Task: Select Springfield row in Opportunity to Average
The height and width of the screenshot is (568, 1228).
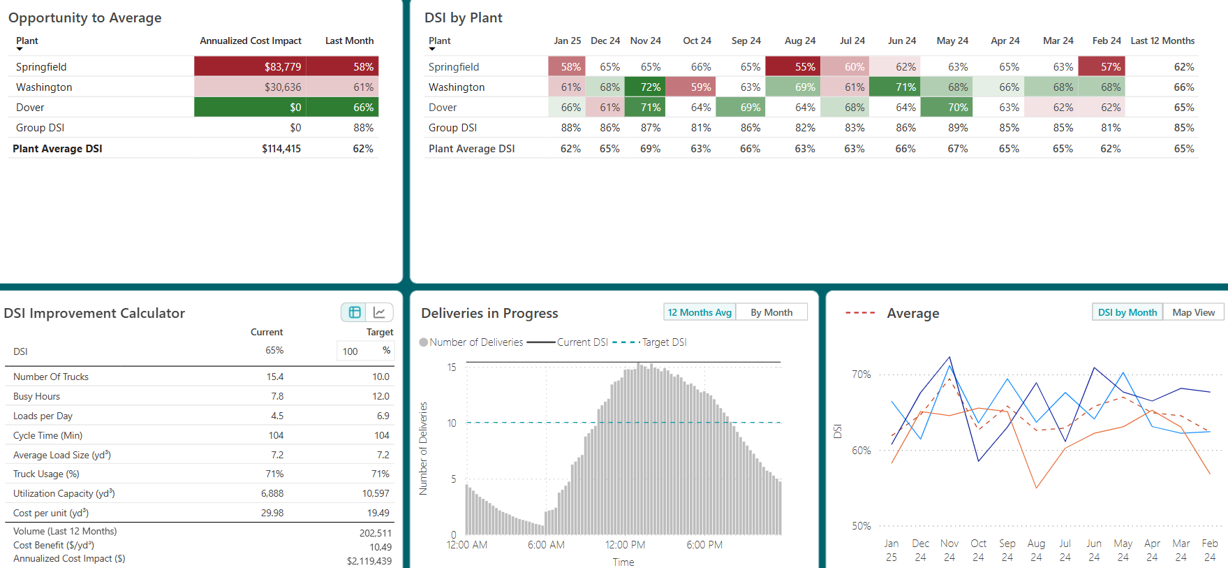Action: click(x=193, y=67)
